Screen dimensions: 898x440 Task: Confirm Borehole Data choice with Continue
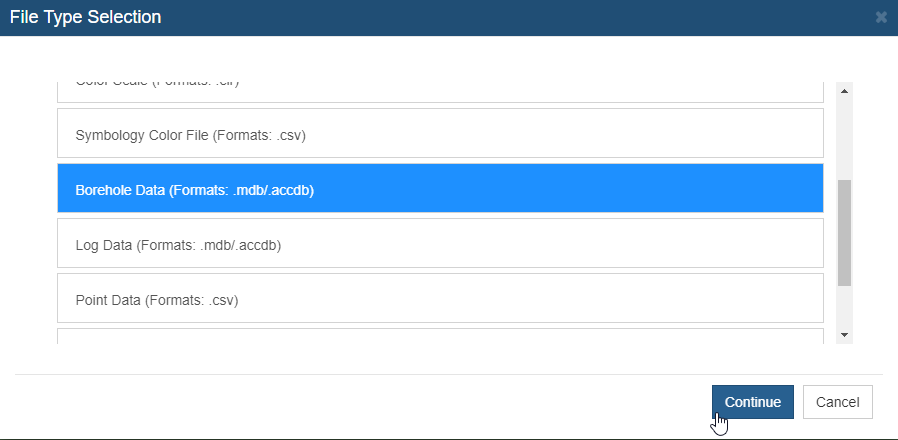(753, 402)
